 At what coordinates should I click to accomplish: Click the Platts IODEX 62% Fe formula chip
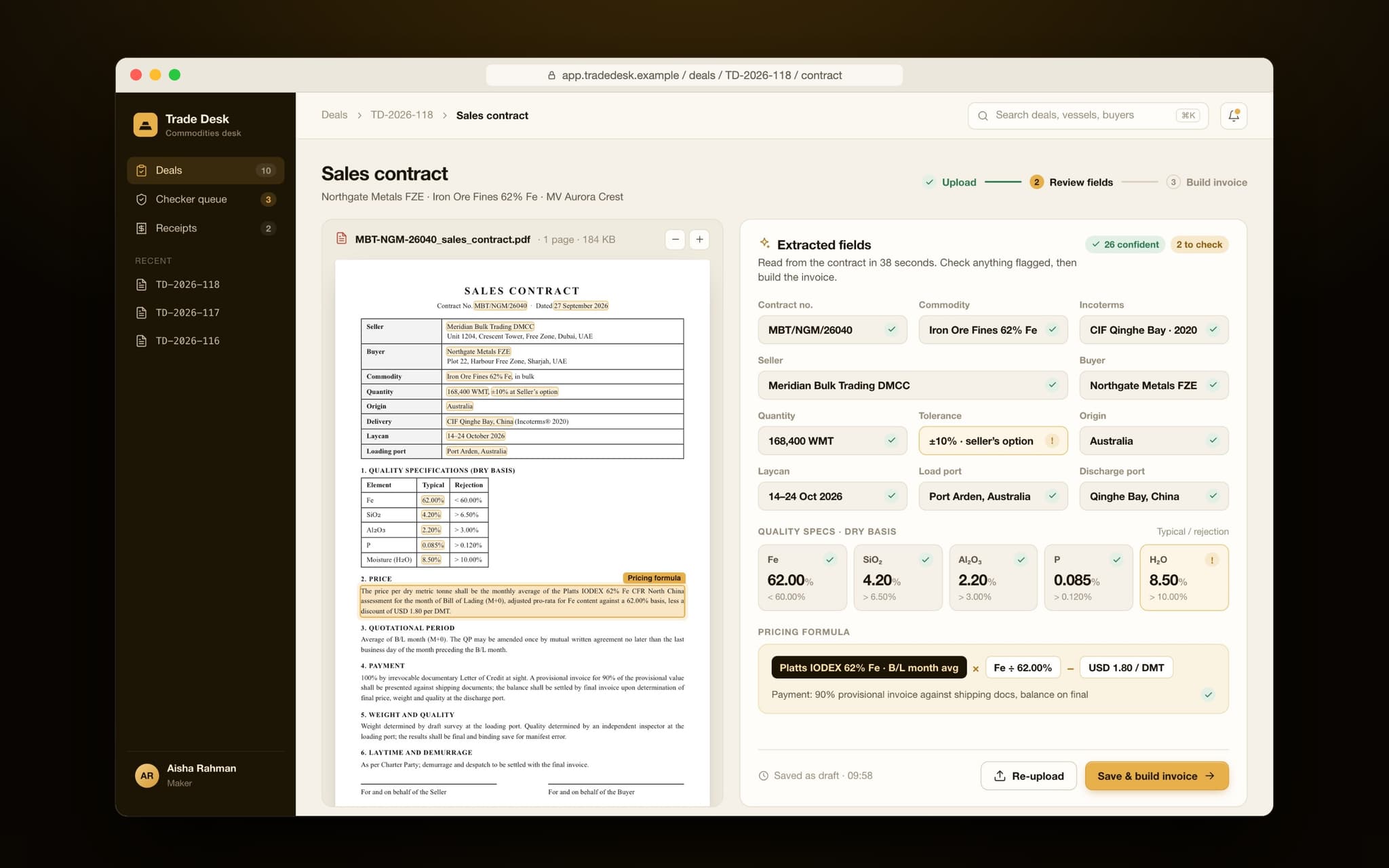[869, 668]
